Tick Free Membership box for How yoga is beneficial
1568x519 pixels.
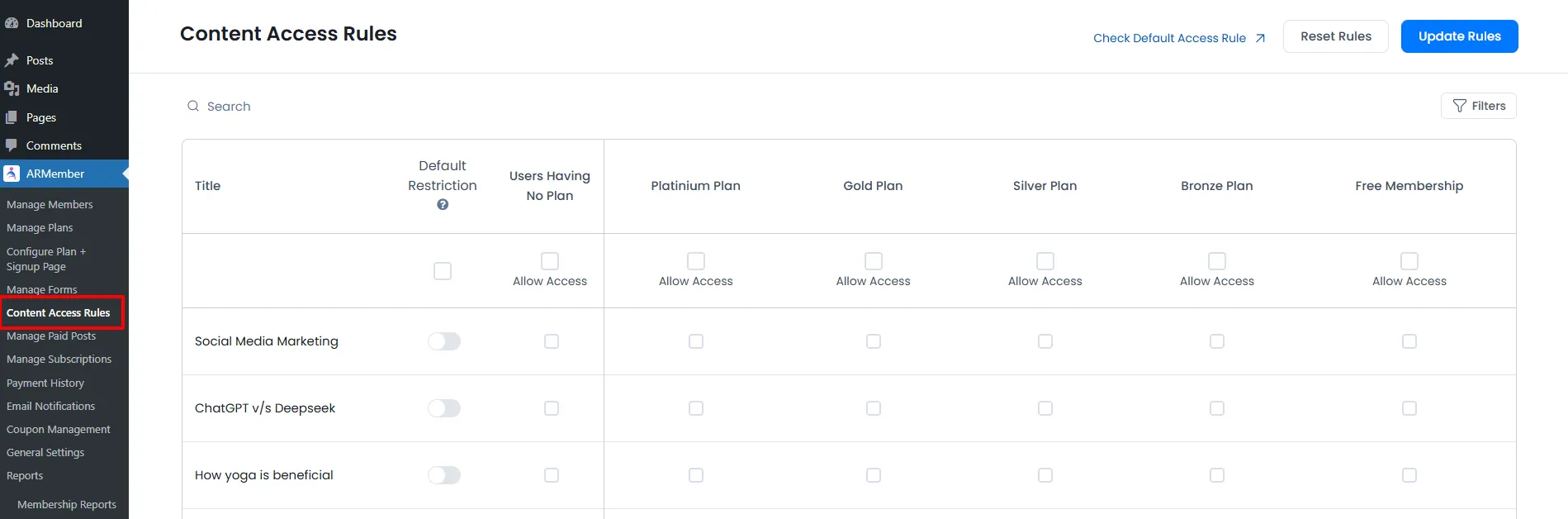pyautogui.click(x=1409, y=475)
